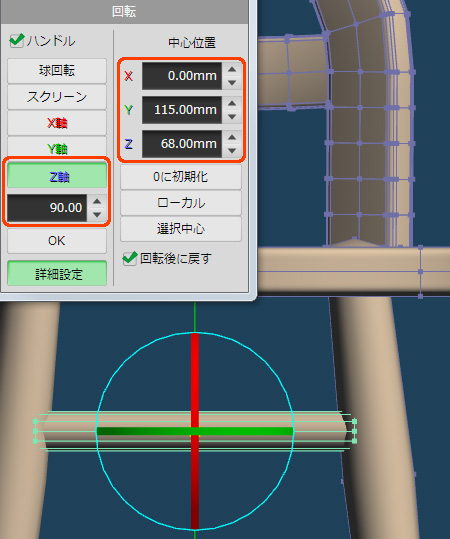Click the 球回転 button

pos(57,71)
